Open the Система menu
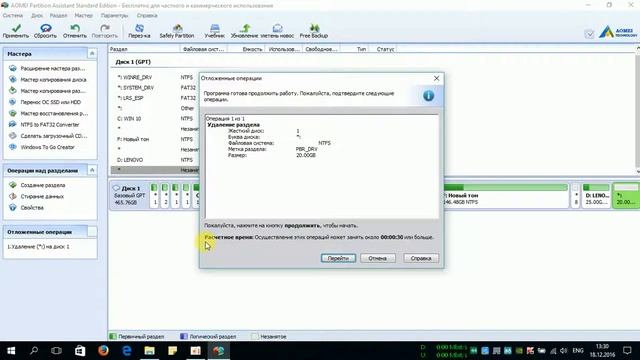640x360 pixels. pyautogui.click(x=13, y=16)
